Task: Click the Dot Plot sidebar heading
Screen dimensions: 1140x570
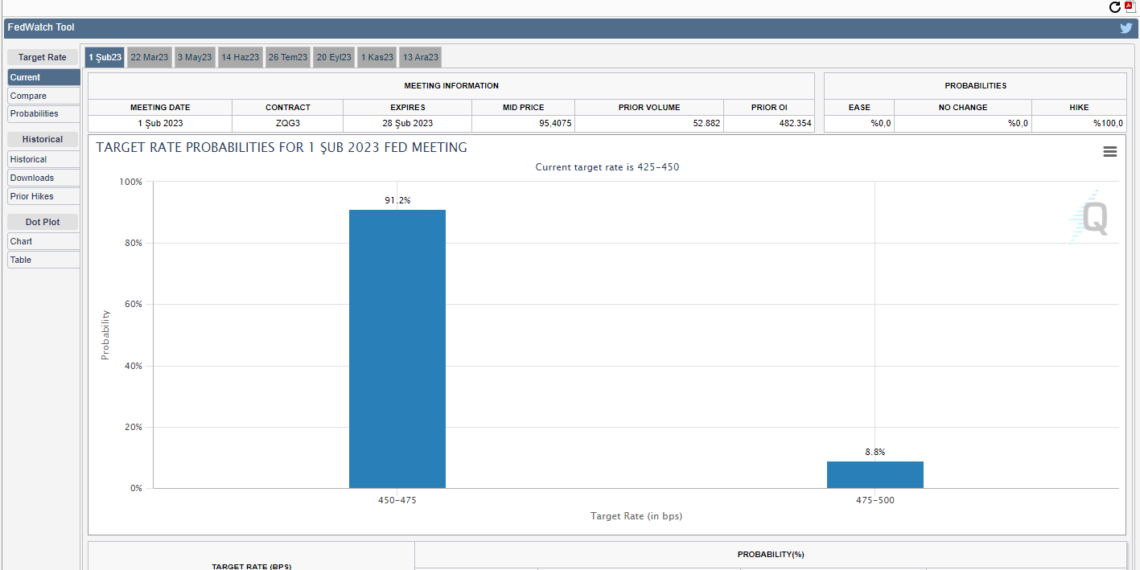Action: click(43, 222)
